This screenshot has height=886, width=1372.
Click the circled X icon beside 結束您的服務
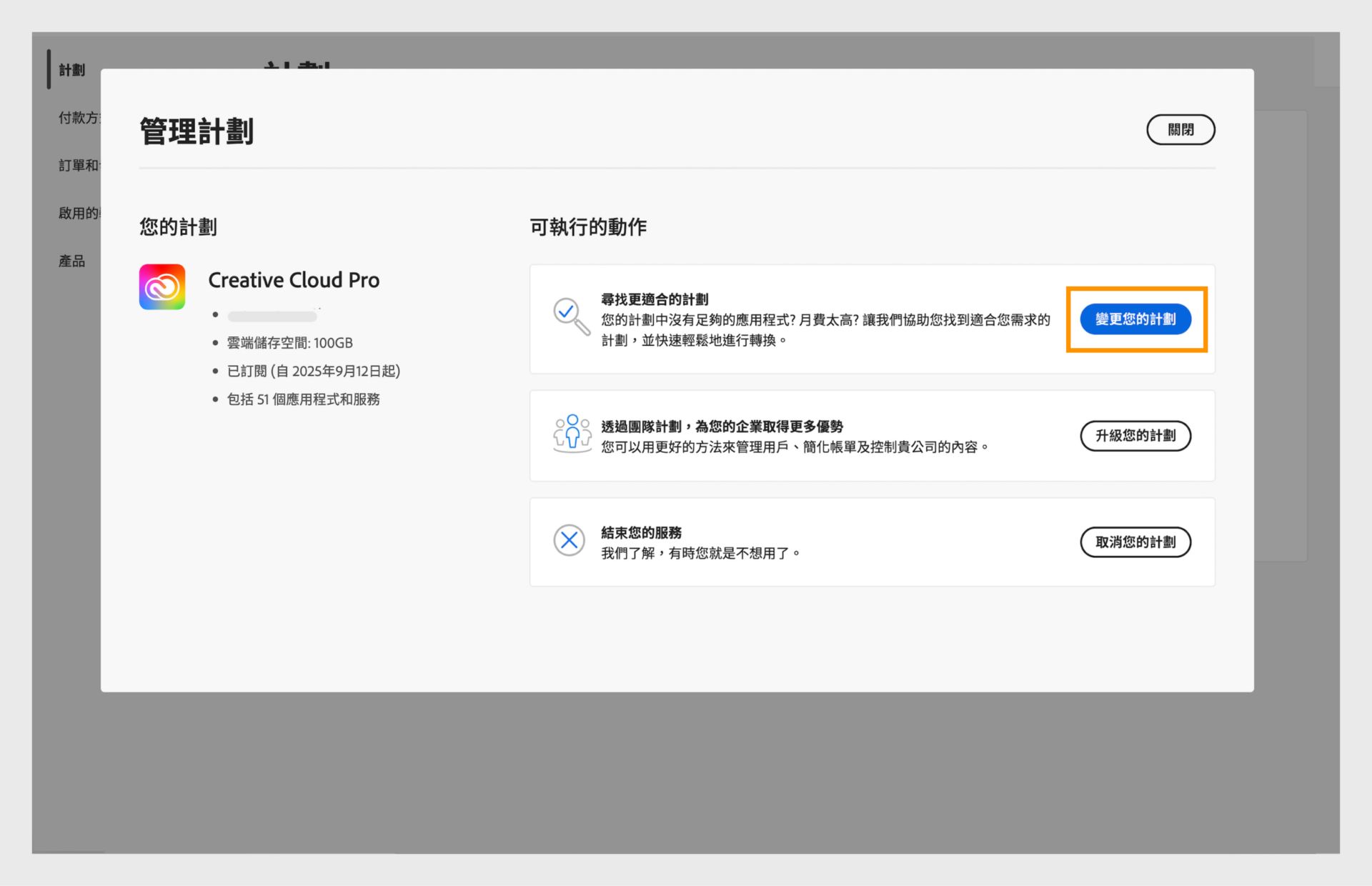click(570, 541)
